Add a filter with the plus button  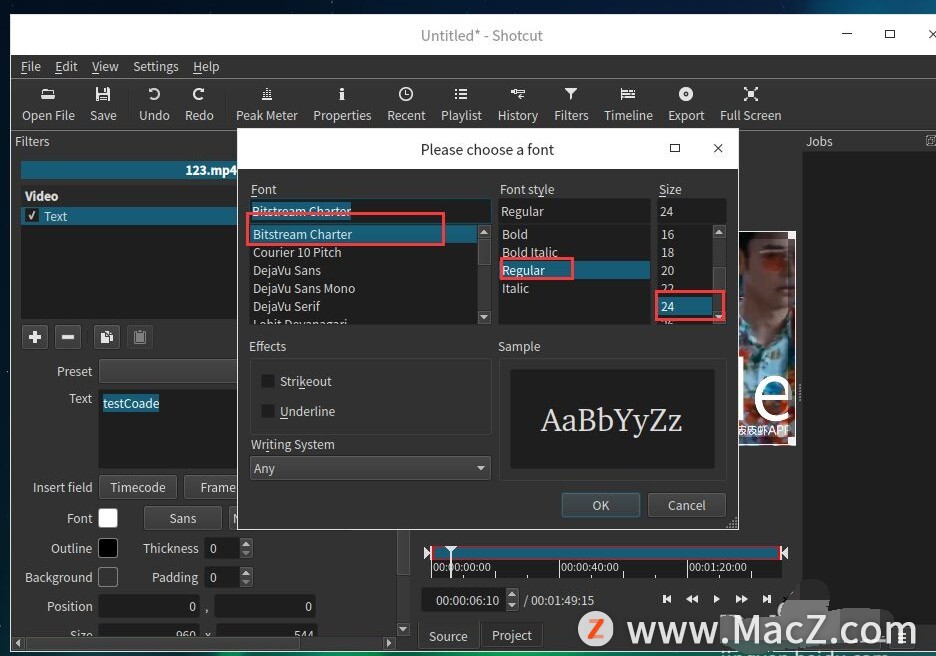click(35, 337)
